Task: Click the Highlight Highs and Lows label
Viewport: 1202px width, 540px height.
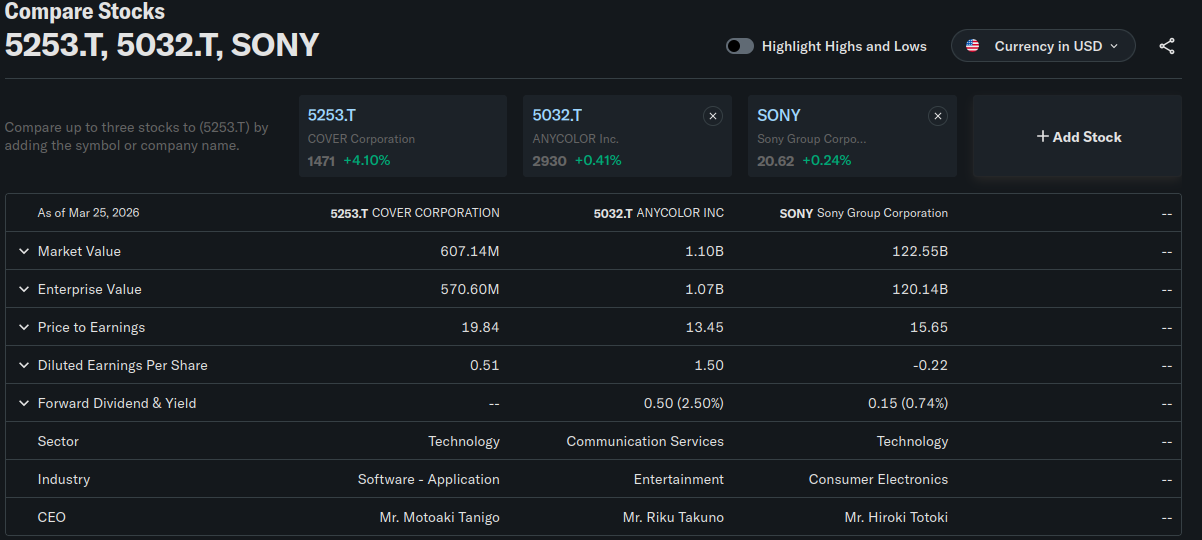Action: [x=844, y=46]
